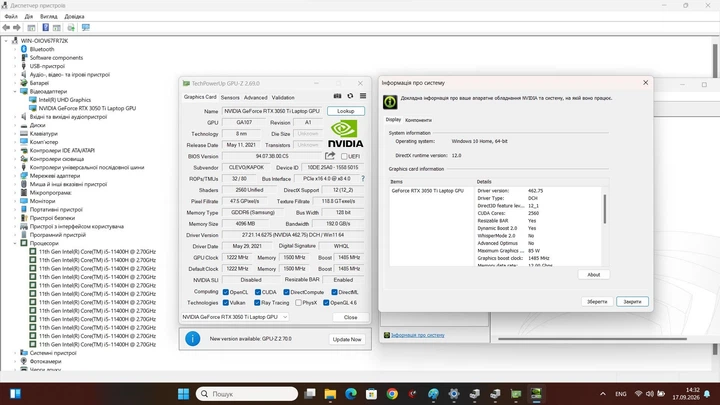The image size is (720, 405).
Task: Click the details list vertical scrollbar
Action: (x=605, y=209)
